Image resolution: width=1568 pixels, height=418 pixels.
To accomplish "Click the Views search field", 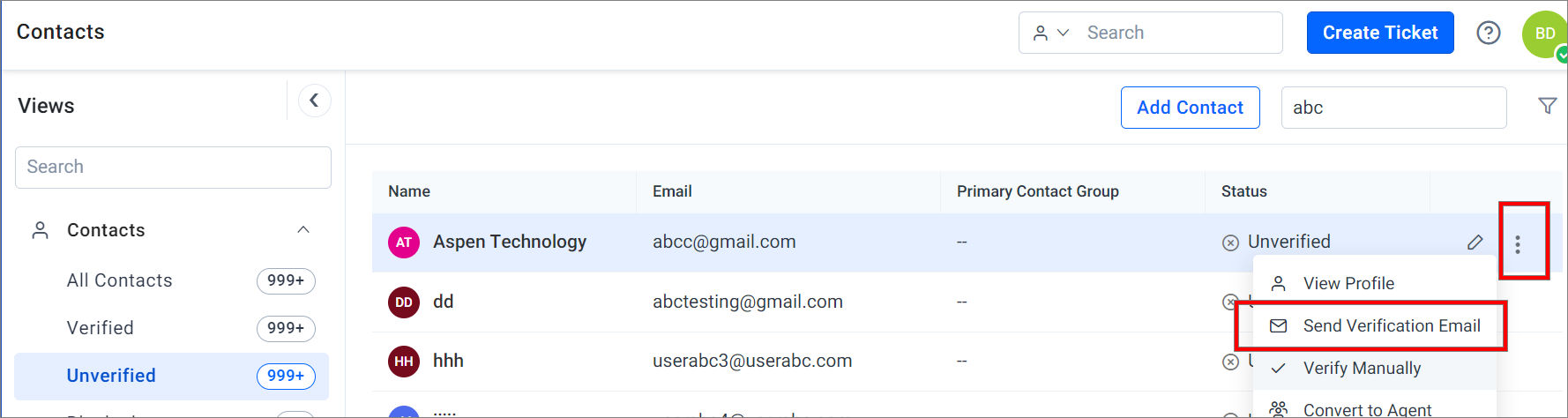I will point(173,168).
